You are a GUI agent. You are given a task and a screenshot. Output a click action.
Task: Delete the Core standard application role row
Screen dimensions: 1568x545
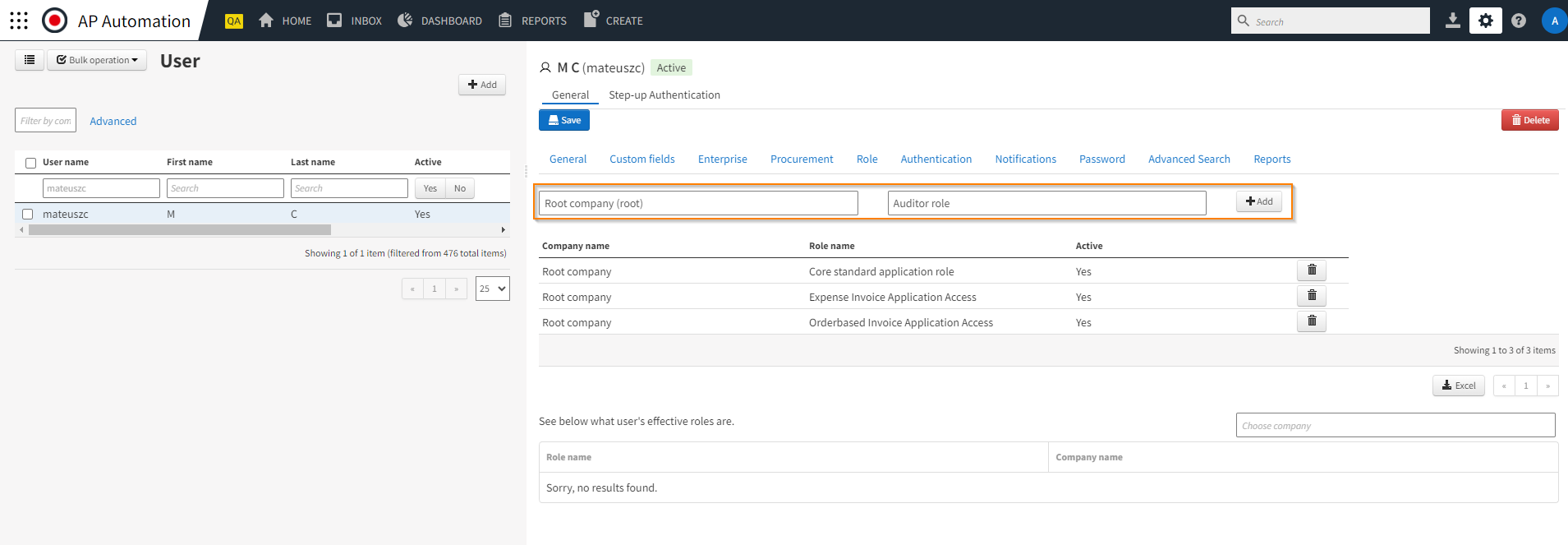(1312, 270)
